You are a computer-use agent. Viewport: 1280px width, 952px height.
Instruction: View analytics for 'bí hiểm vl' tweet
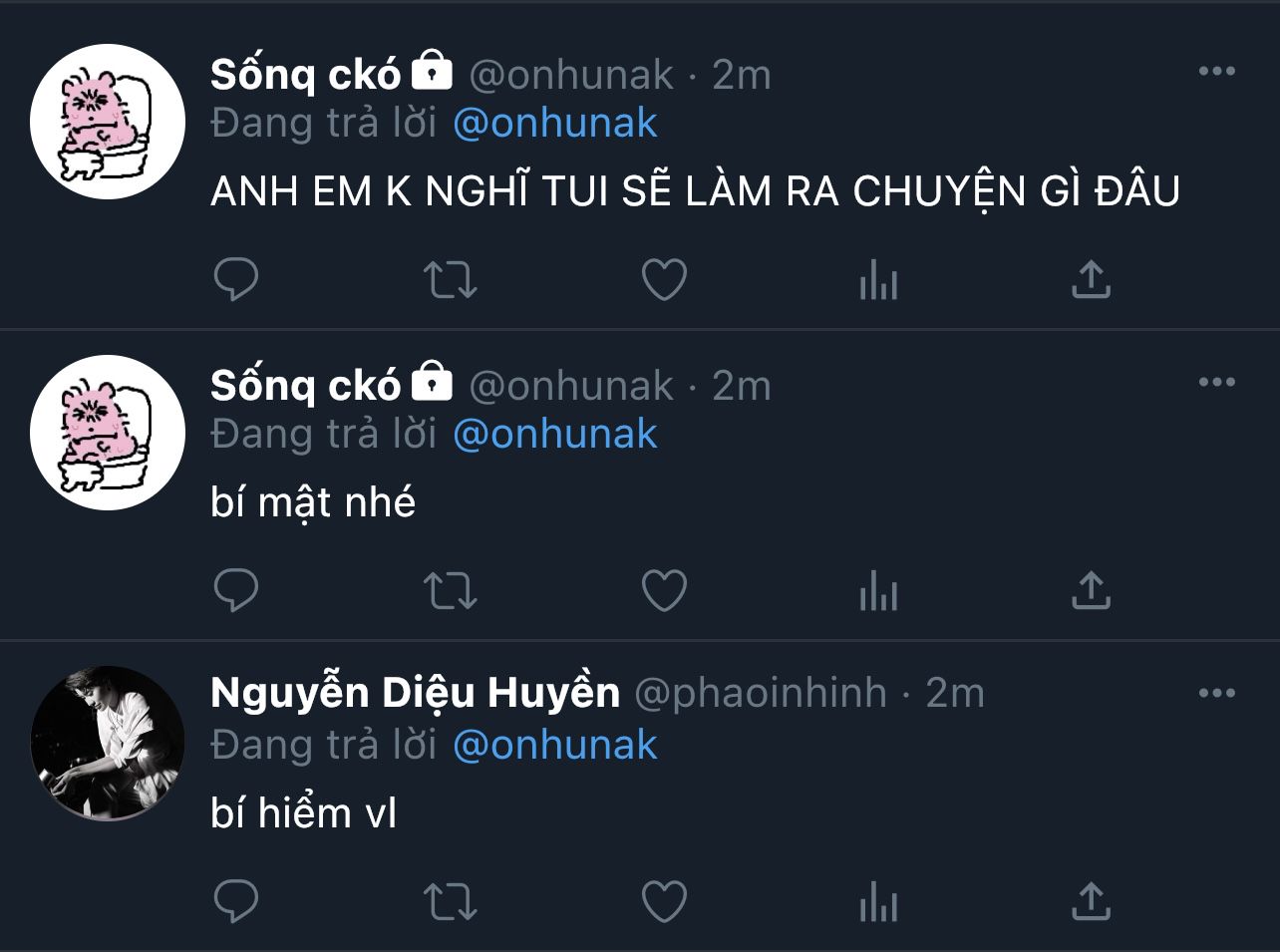point(878,902)
